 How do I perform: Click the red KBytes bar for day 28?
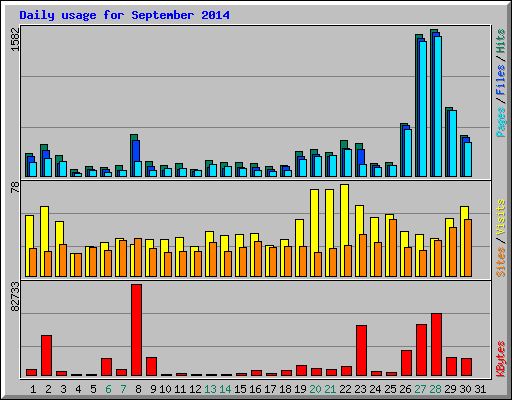pyautogui.click(x=436, y=344)
